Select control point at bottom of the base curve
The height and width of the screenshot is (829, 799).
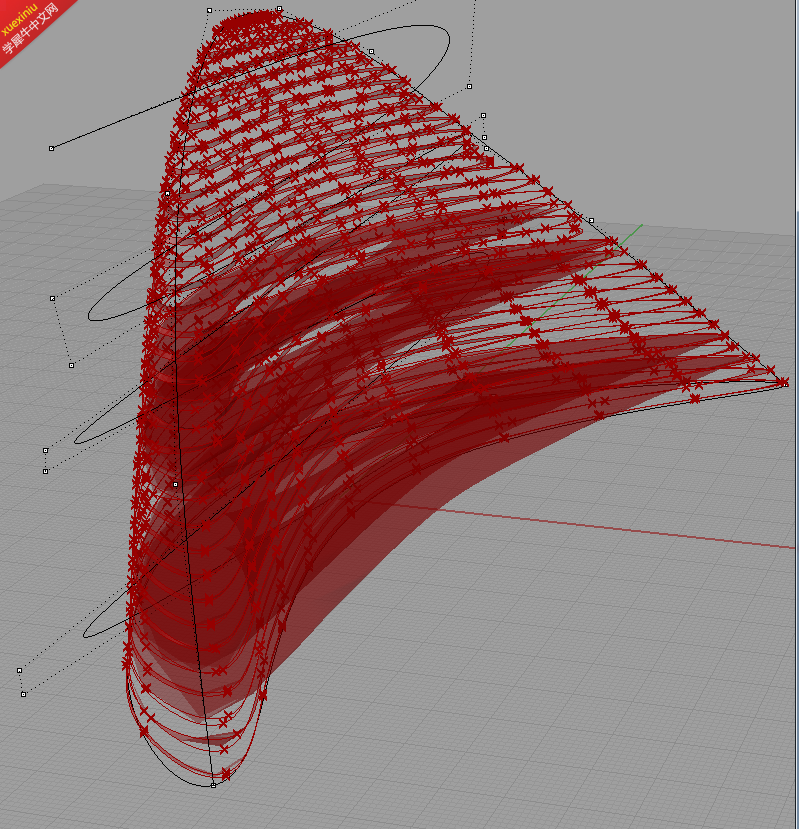pos(213,786)
